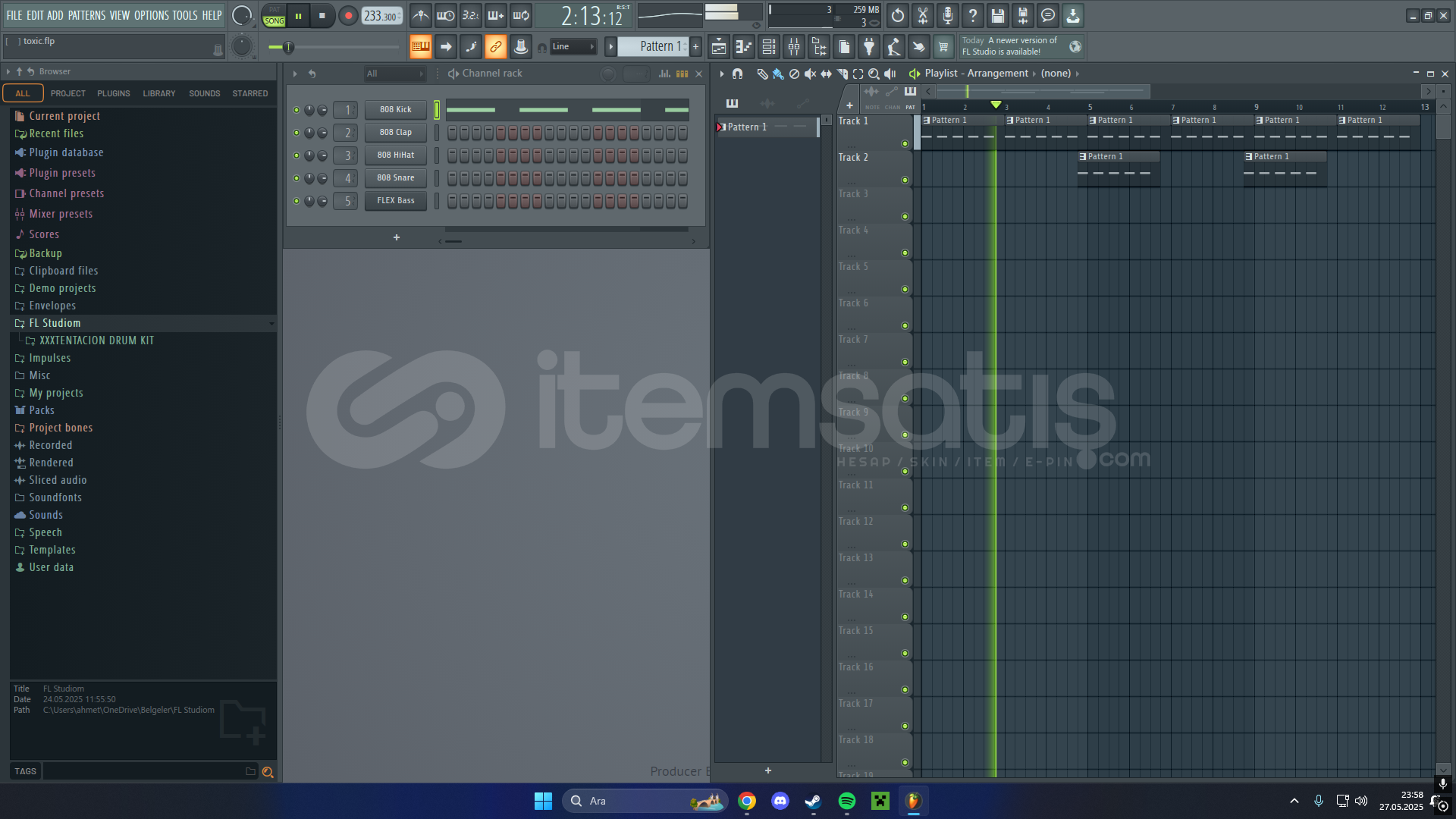Screen dimensions: 1456x819
Task: Open the playlist options menu arrow
Action: [x=721, y=74]
